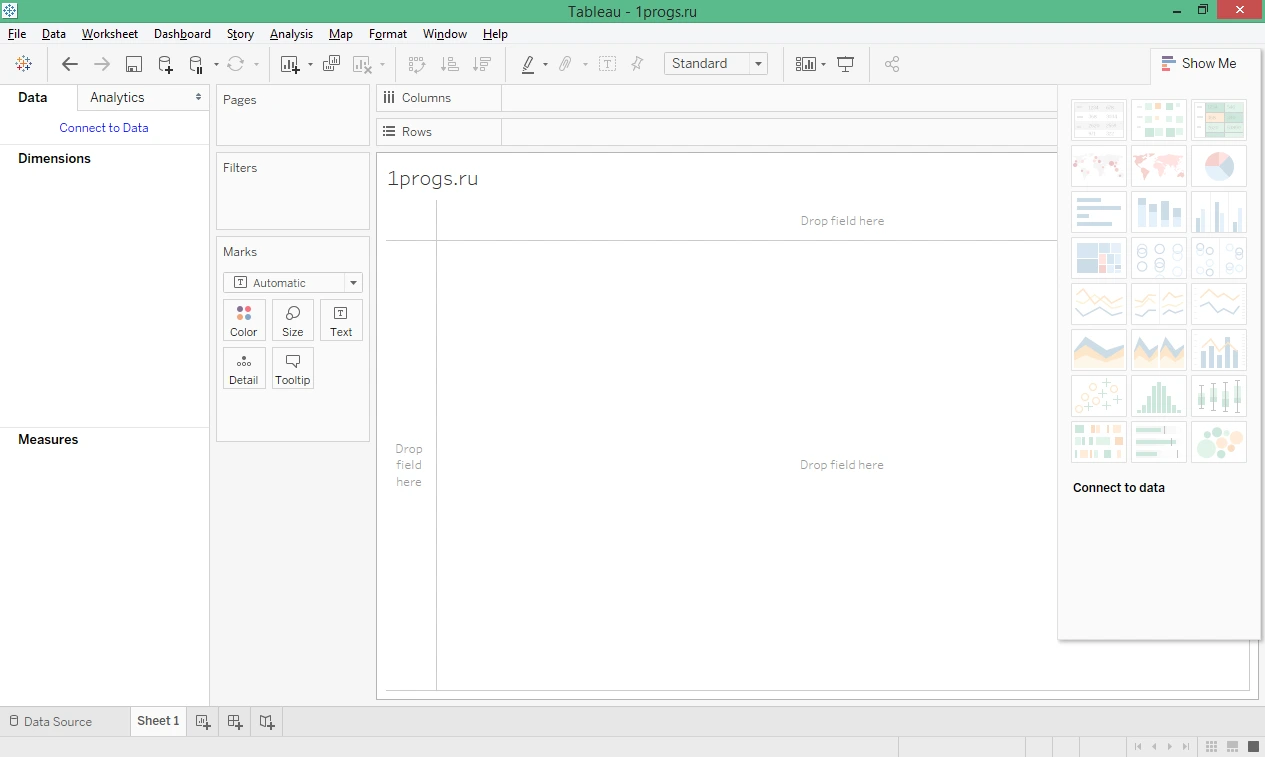Click the Connect to Data link

pyautogui.click(x=104, y=128)
